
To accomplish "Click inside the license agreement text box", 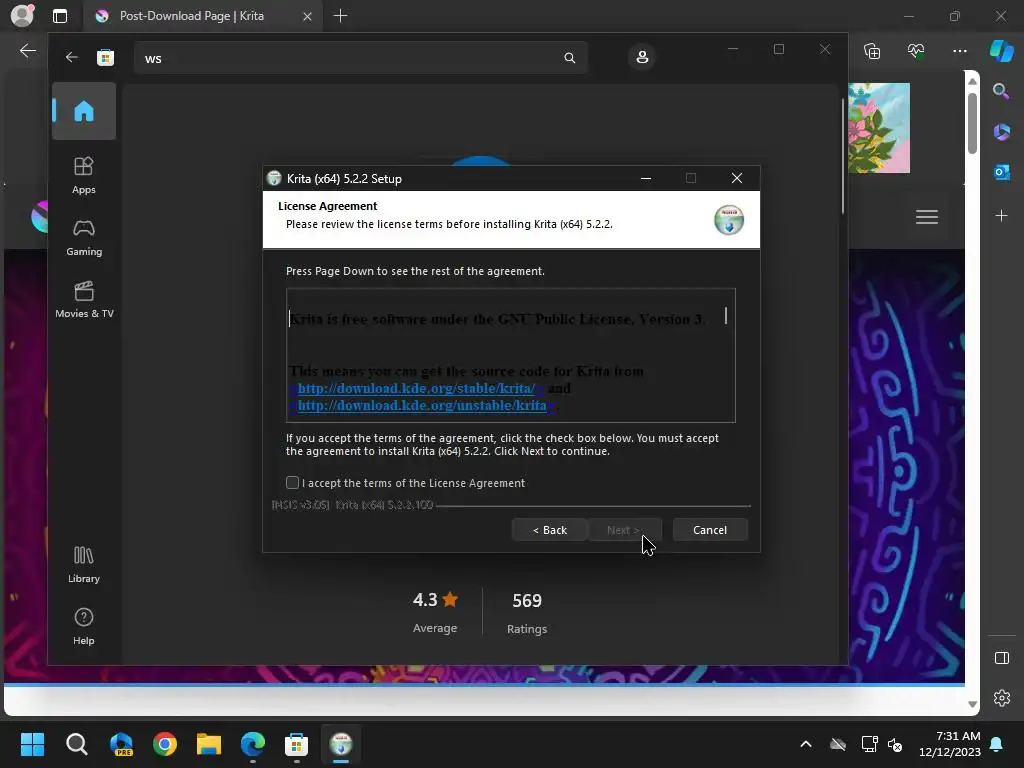I will click(x=511, y=355).
